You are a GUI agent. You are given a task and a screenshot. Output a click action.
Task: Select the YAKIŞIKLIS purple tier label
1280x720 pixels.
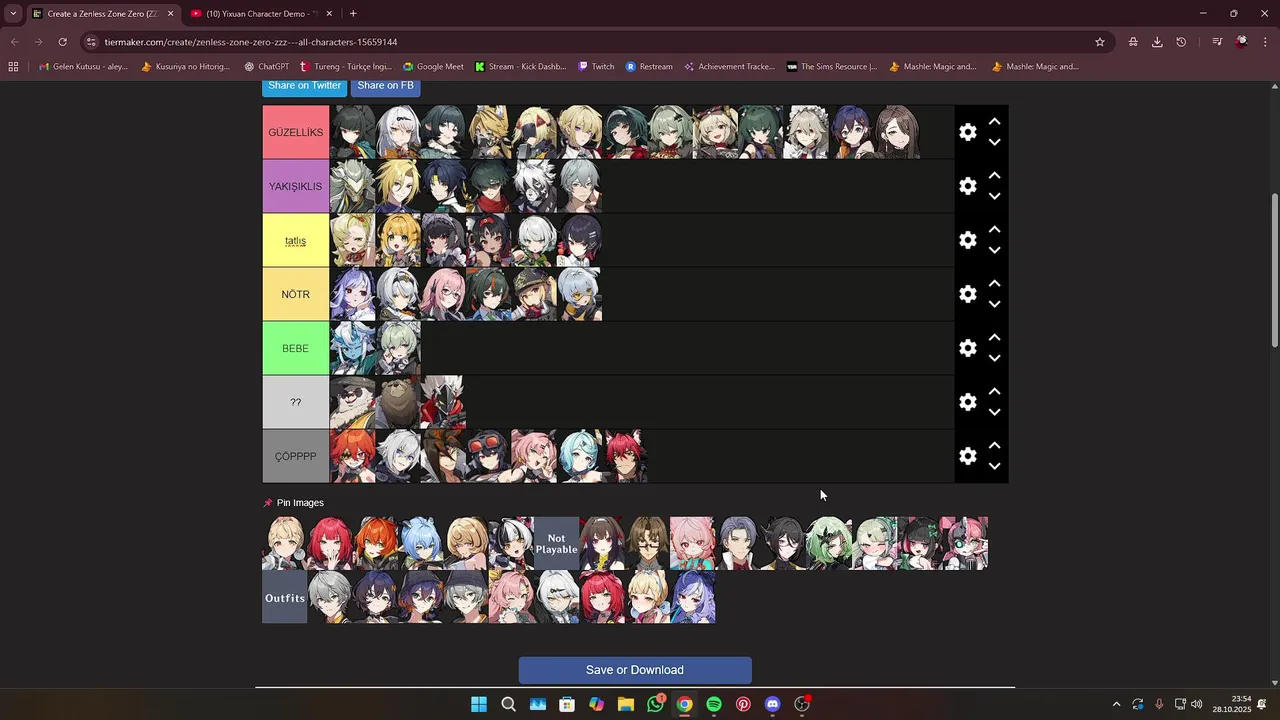(x=295, y=186)
